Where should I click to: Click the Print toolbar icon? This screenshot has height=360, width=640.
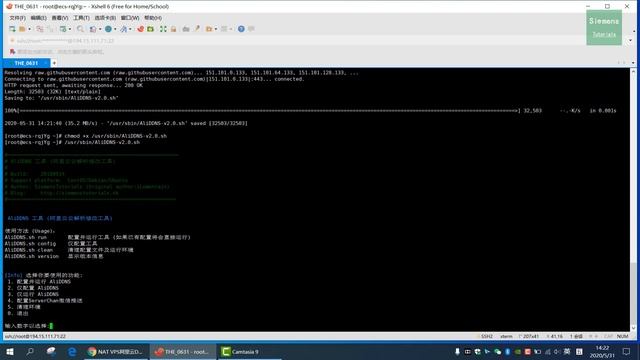coord(93,29)
